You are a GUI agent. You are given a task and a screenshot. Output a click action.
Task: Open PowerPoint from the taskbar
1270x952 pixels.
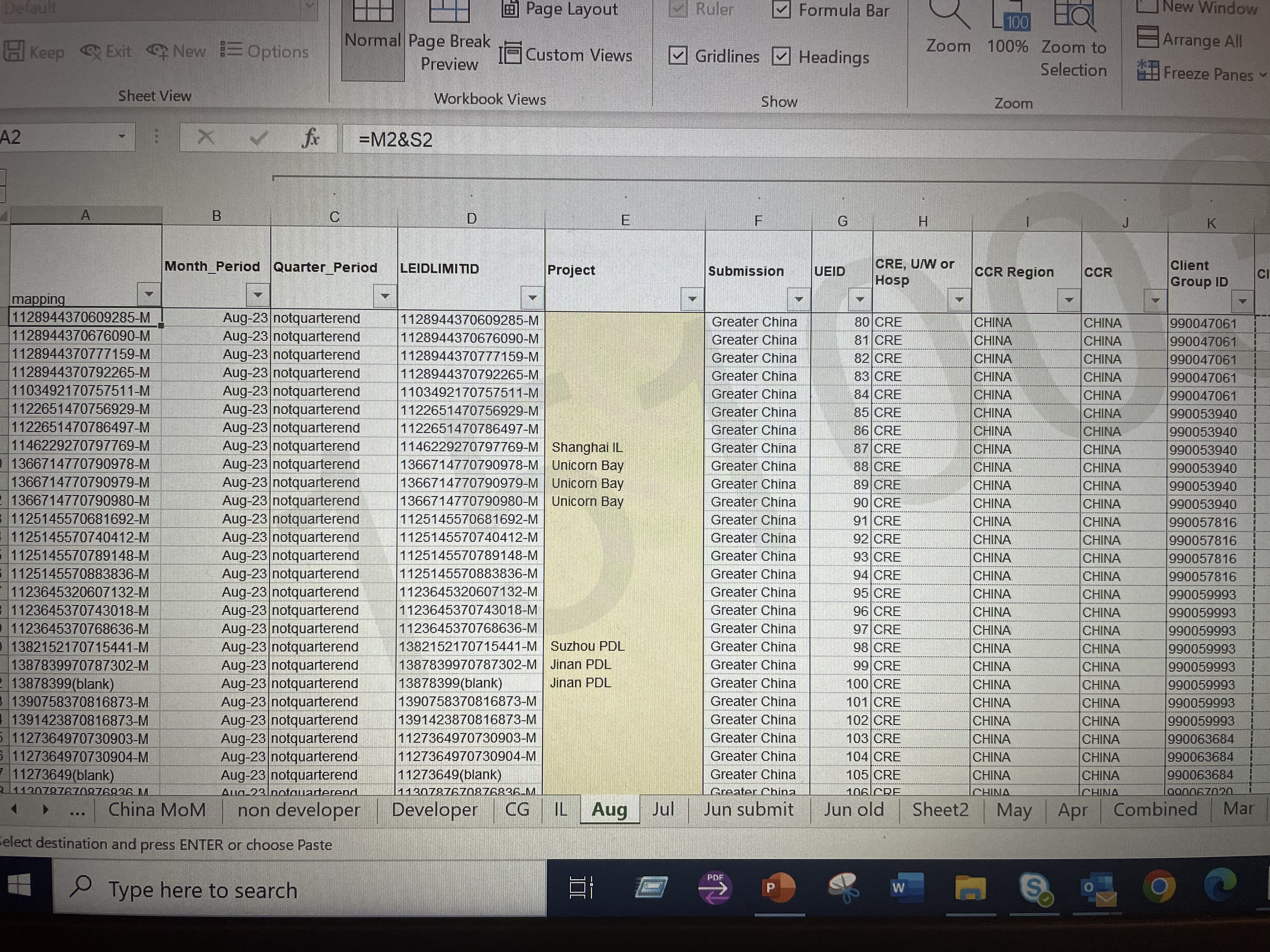click(778, 887)
